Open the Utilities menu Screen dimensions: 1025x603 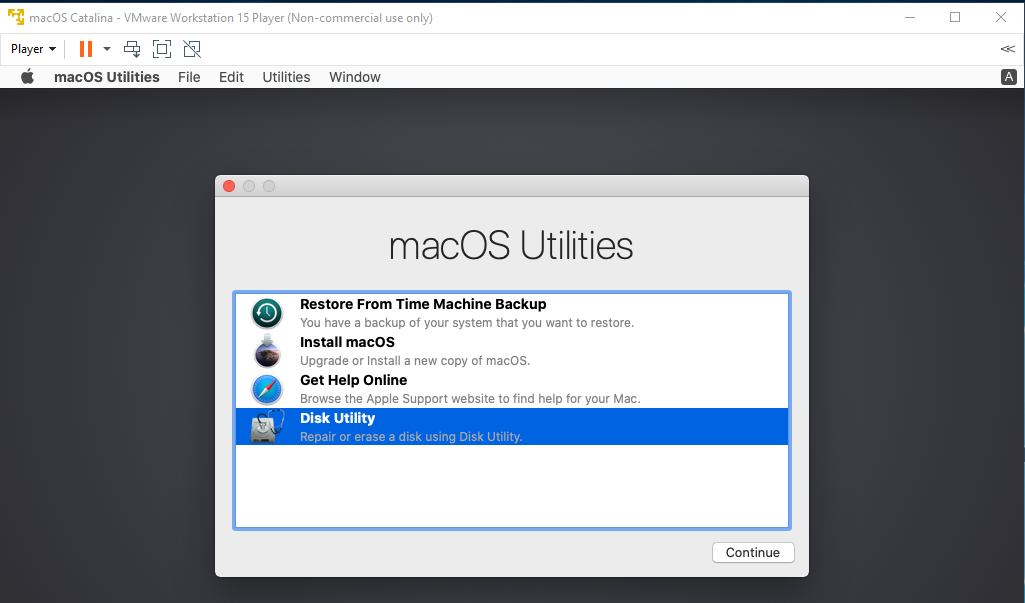(286, 77)
